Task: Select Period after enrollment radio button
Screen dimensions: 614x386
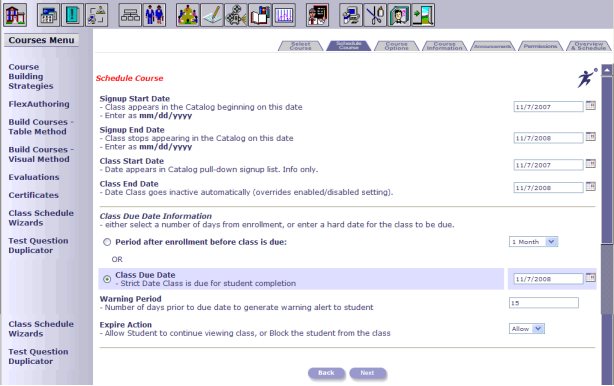Action: 107,242
